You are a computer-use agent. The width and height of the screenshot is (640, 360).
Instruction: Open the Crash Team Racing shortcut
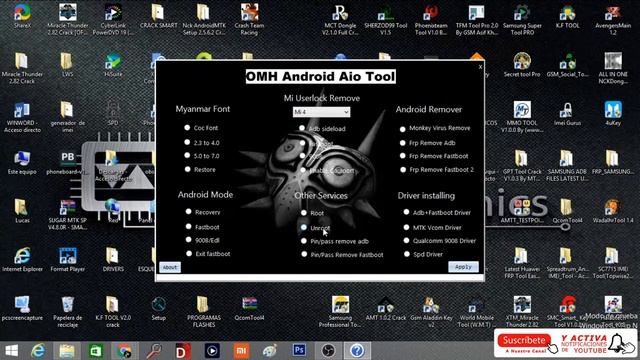[x=249, y=20]
